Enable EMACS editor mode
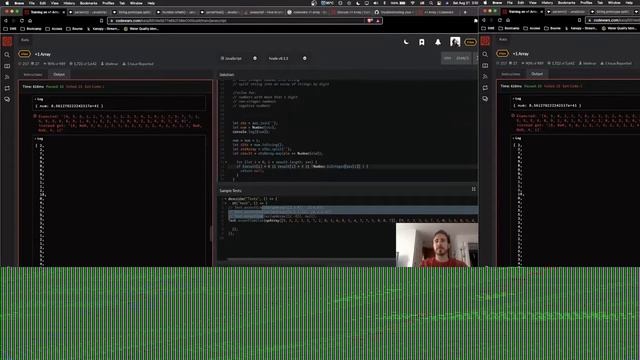This screenshot has height=360, width=640. (462, 58)
